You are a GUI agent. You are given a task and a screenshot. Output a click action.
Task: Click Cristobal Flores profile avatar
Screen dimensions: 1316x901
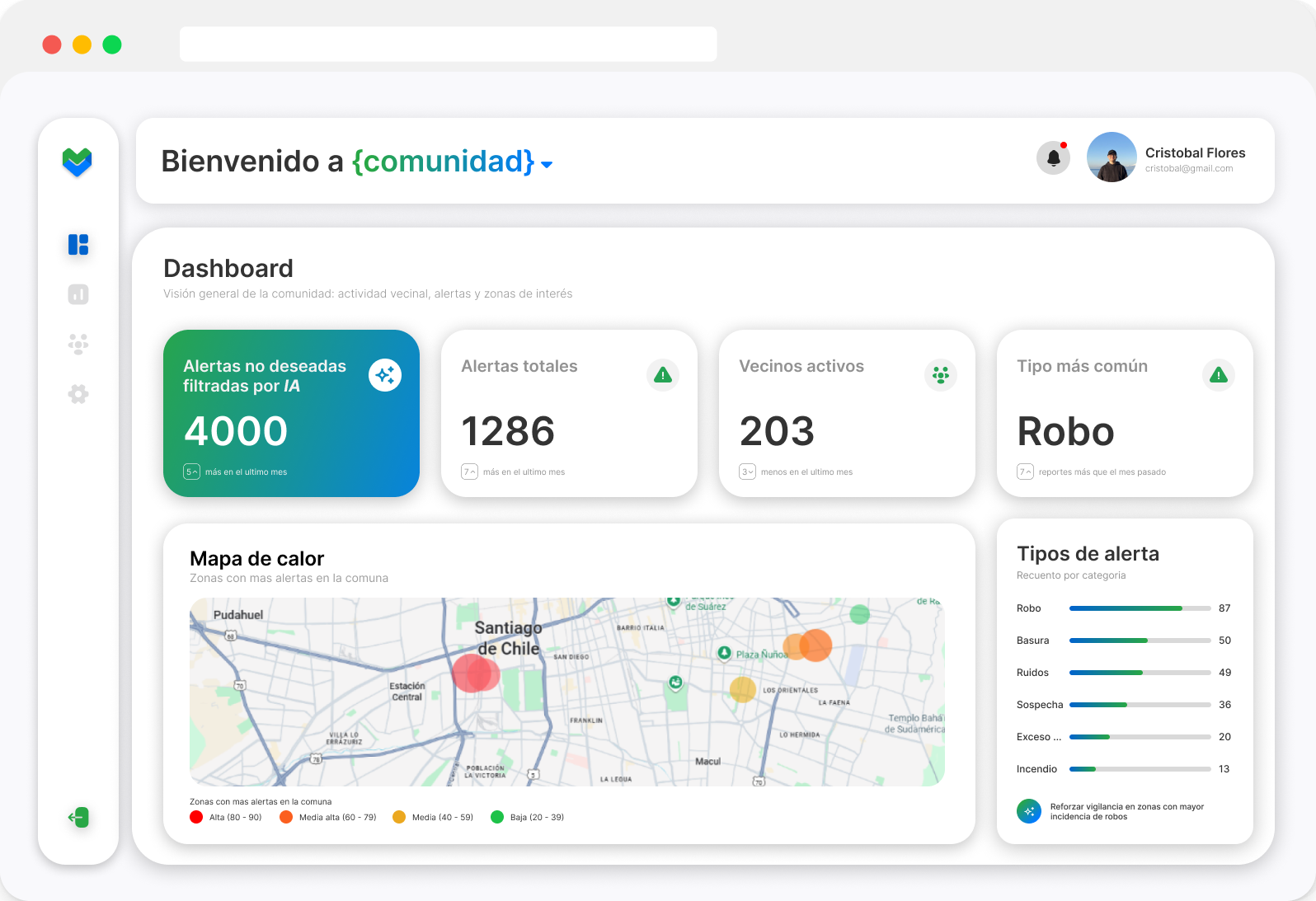coord(1112,157)
